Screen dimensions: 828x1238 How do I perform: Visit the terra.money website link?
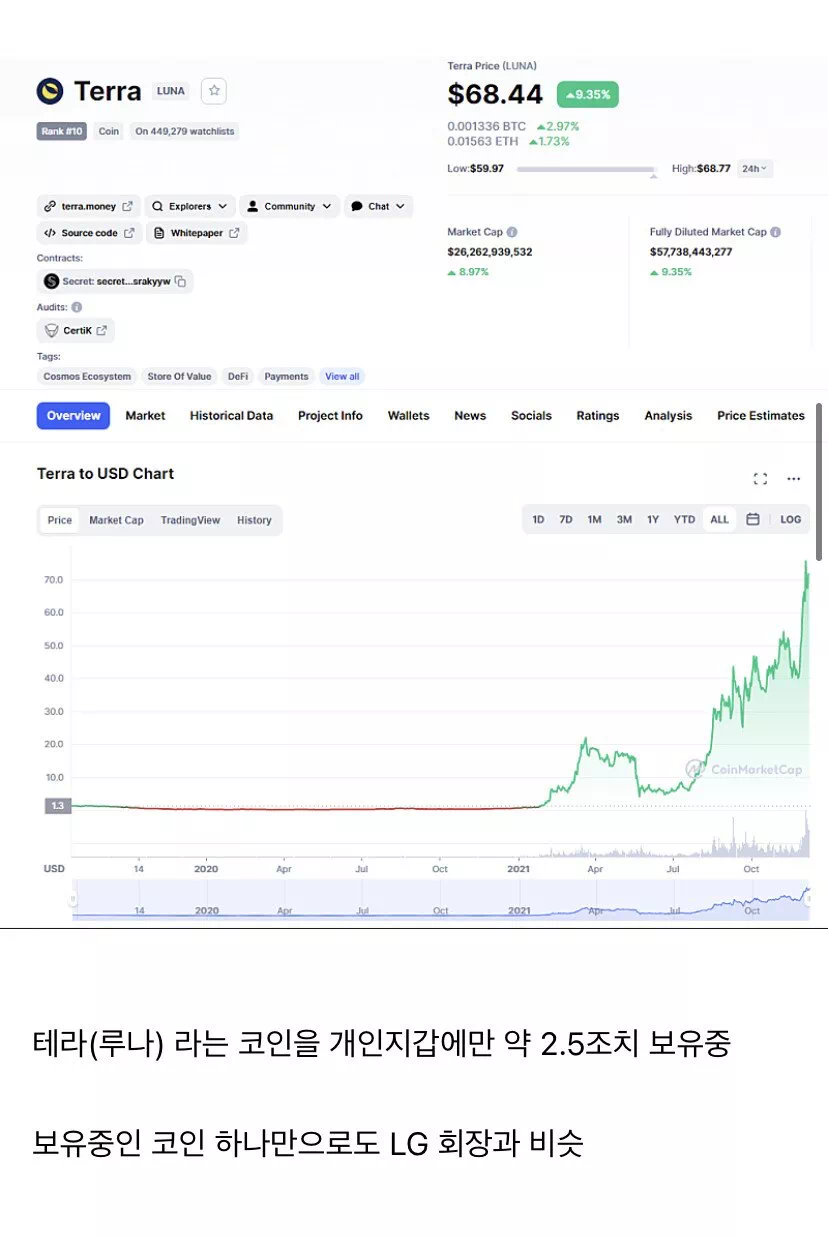[87, 206]
